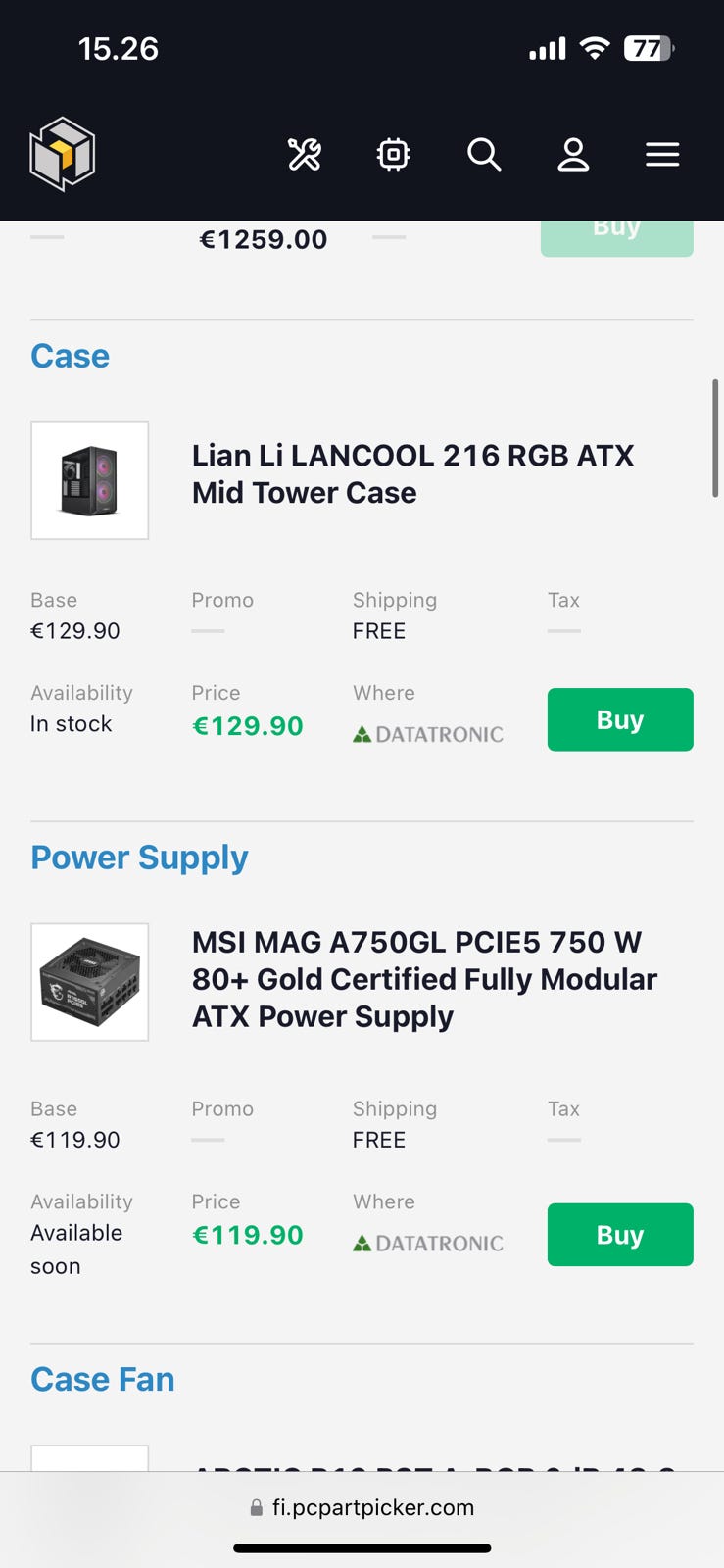Click the page scrollbar handle

(715, 437)
